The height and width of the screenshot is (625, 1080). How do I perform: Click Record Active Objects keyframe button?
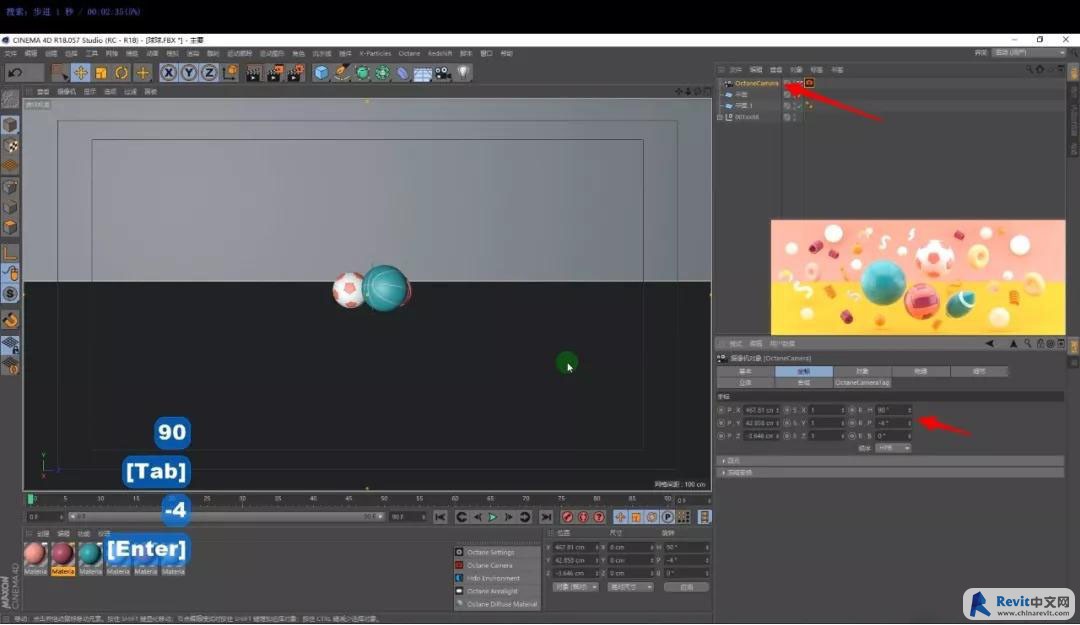coord(568,517)
